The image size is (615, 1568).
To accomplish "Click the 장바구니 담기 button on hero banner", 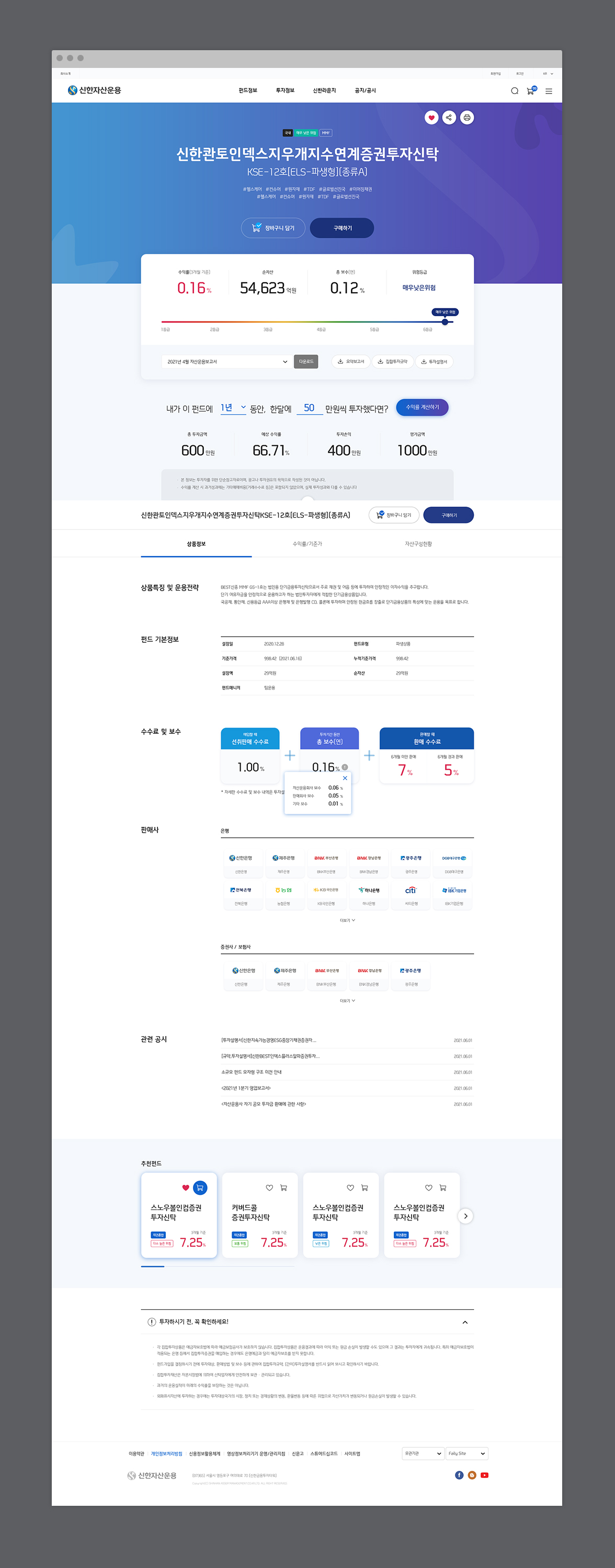I will point(273,228).
